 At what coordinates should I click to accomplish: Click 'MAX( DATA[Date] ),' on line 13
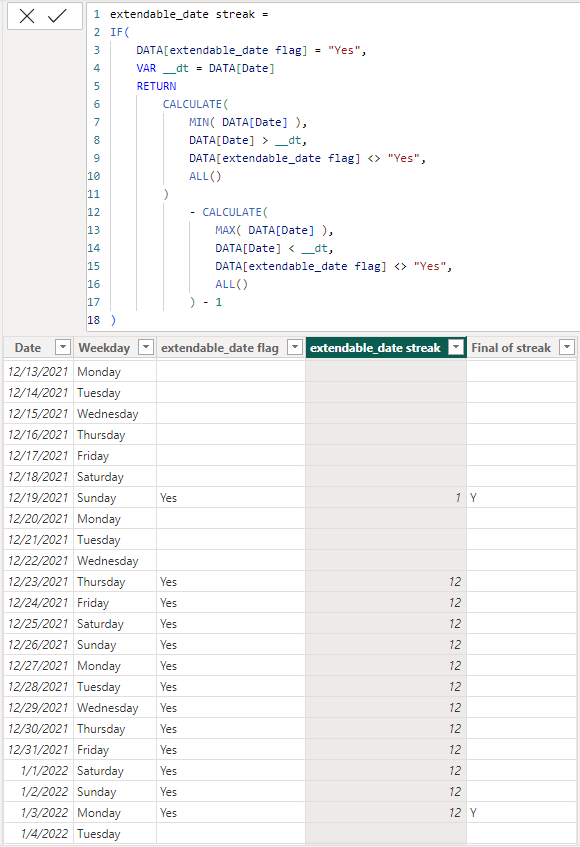(274, 230)
